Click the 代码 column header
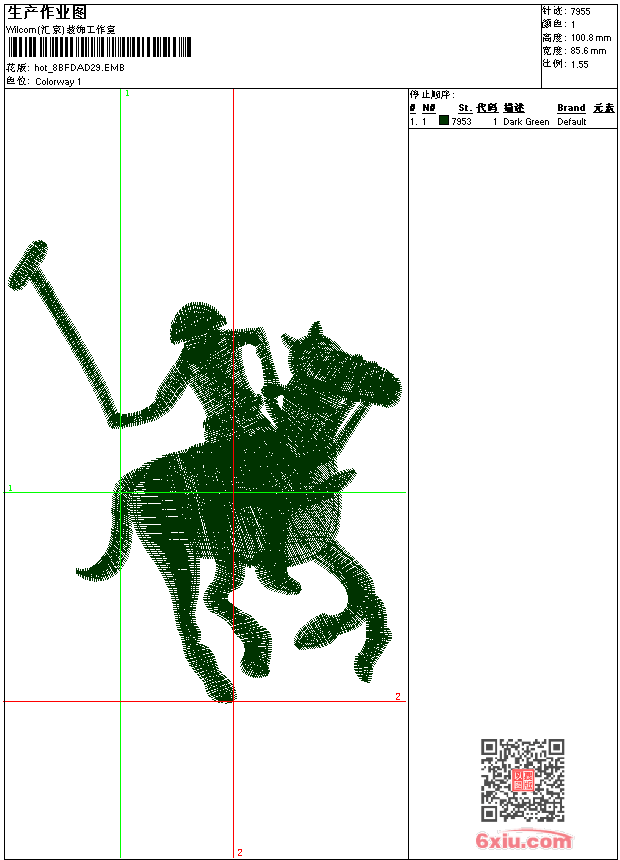Screen dimensions: 620x860 pyautogui.click(x=487, y=108)
